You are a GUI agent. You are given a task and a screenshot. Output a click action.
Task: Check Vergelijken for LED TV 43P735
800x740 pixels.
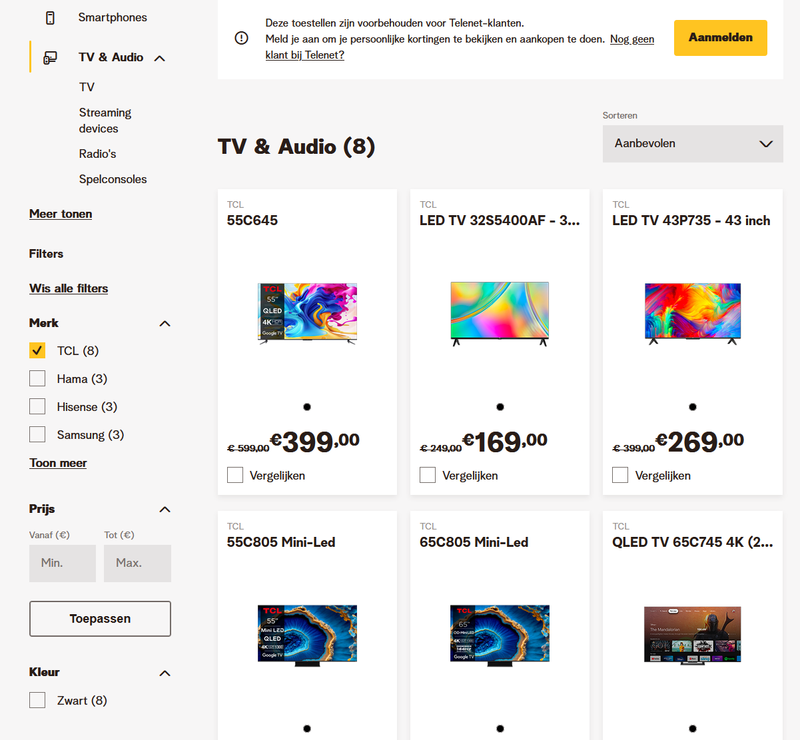[620, 475]
